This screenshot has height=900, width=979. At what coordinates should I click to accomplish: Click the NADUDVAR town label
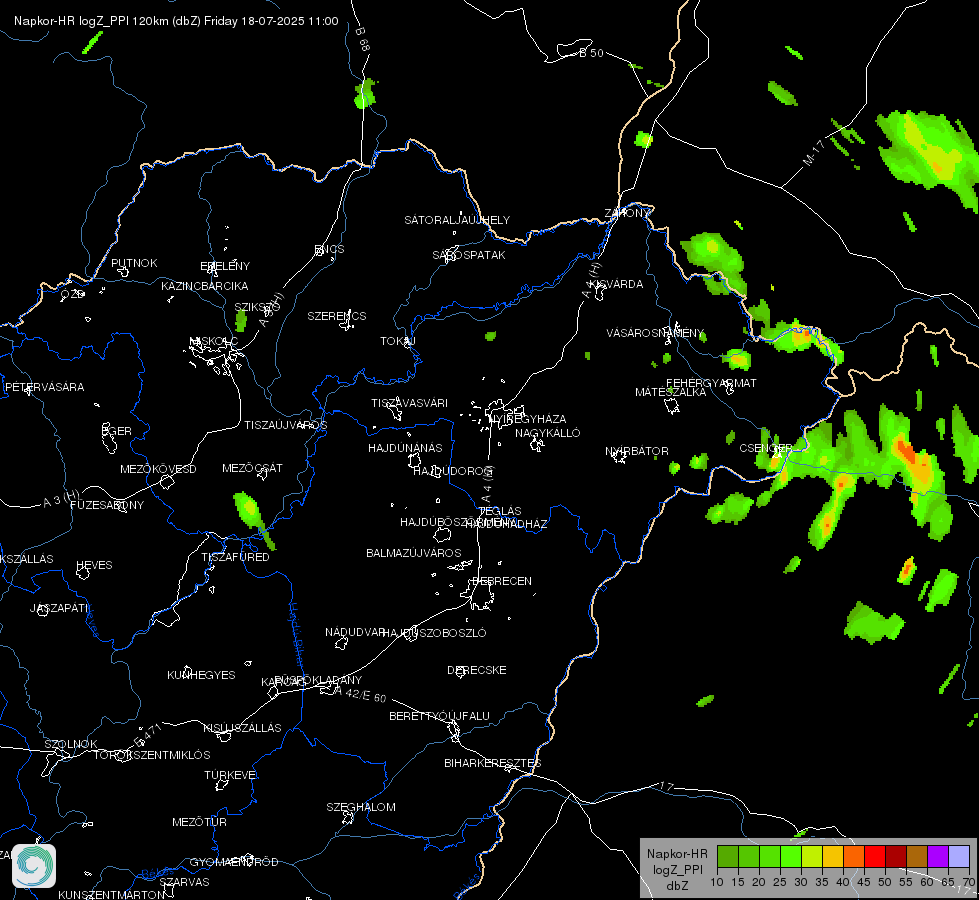[x=355, y=632]
